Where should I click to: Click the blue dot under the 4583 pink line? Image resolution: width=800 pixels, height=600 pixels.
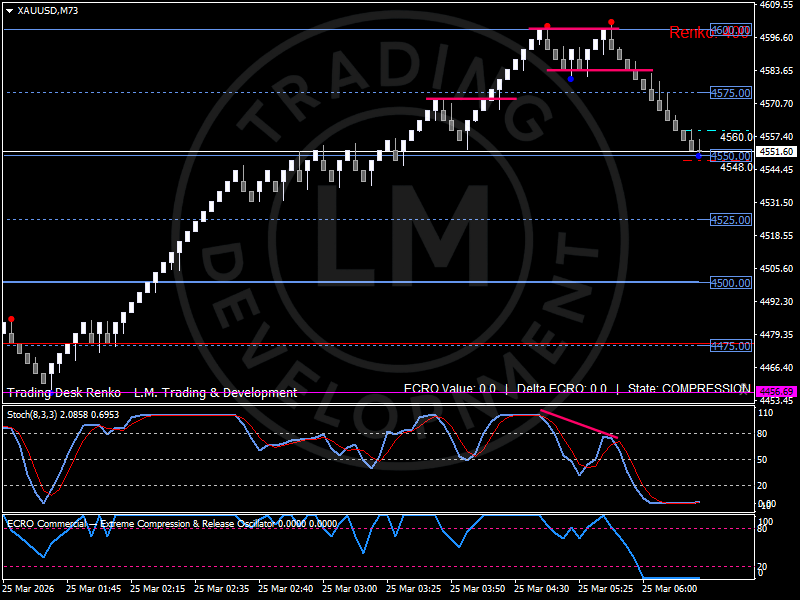(x=570, y=78)
